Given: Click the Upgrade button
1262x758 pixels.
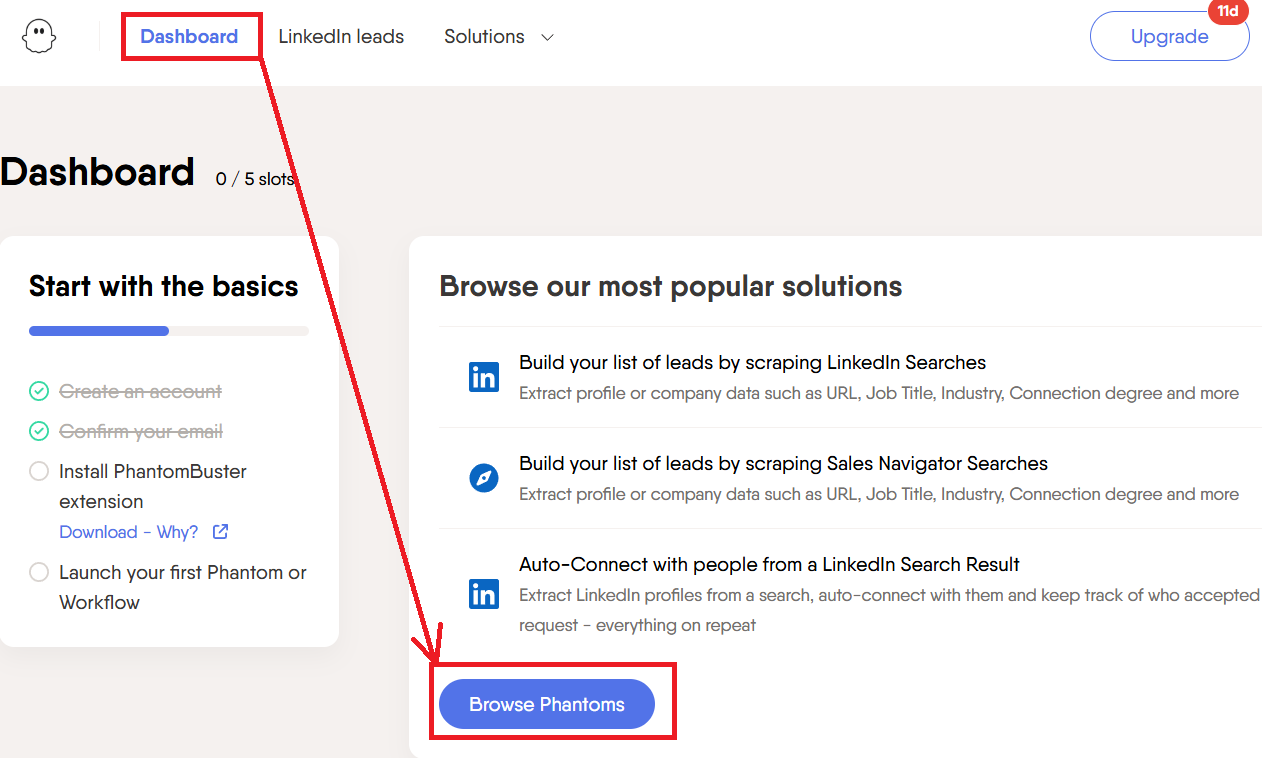Looking at the screenshot, I should [x=1169, y=37].
